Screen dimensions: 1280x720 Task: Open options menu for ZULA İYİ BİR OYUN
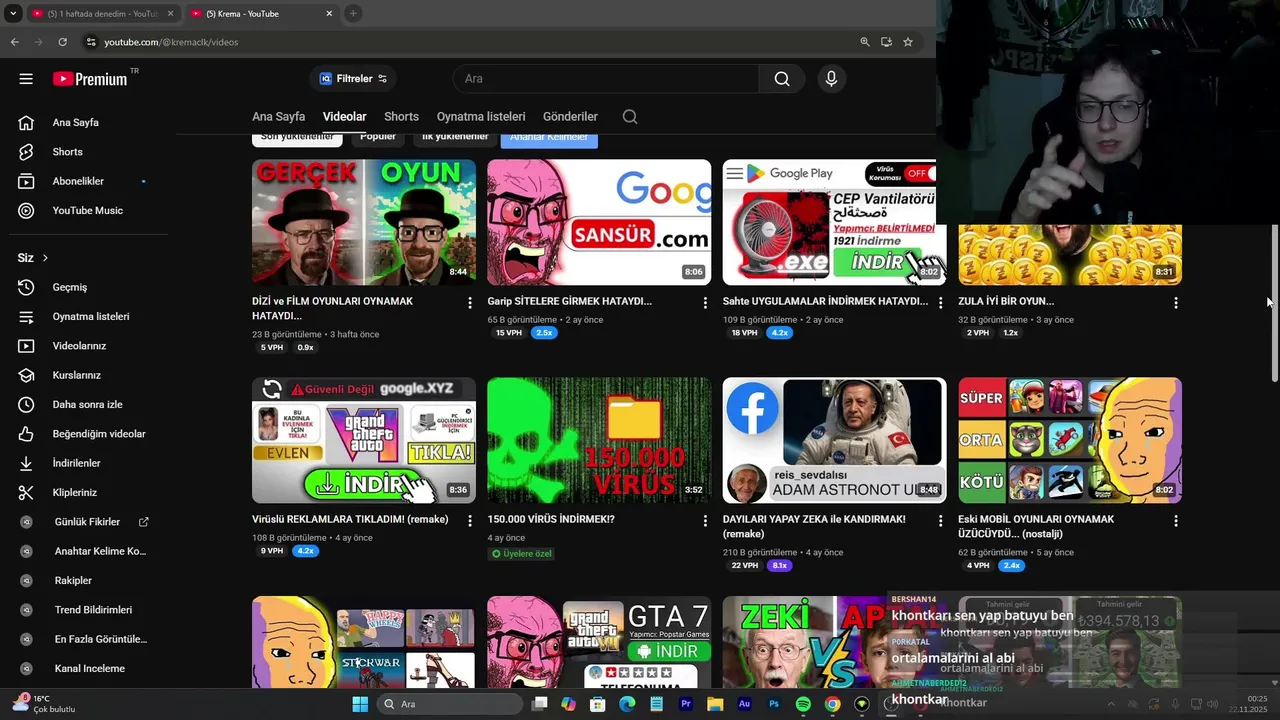[1176, 302]
